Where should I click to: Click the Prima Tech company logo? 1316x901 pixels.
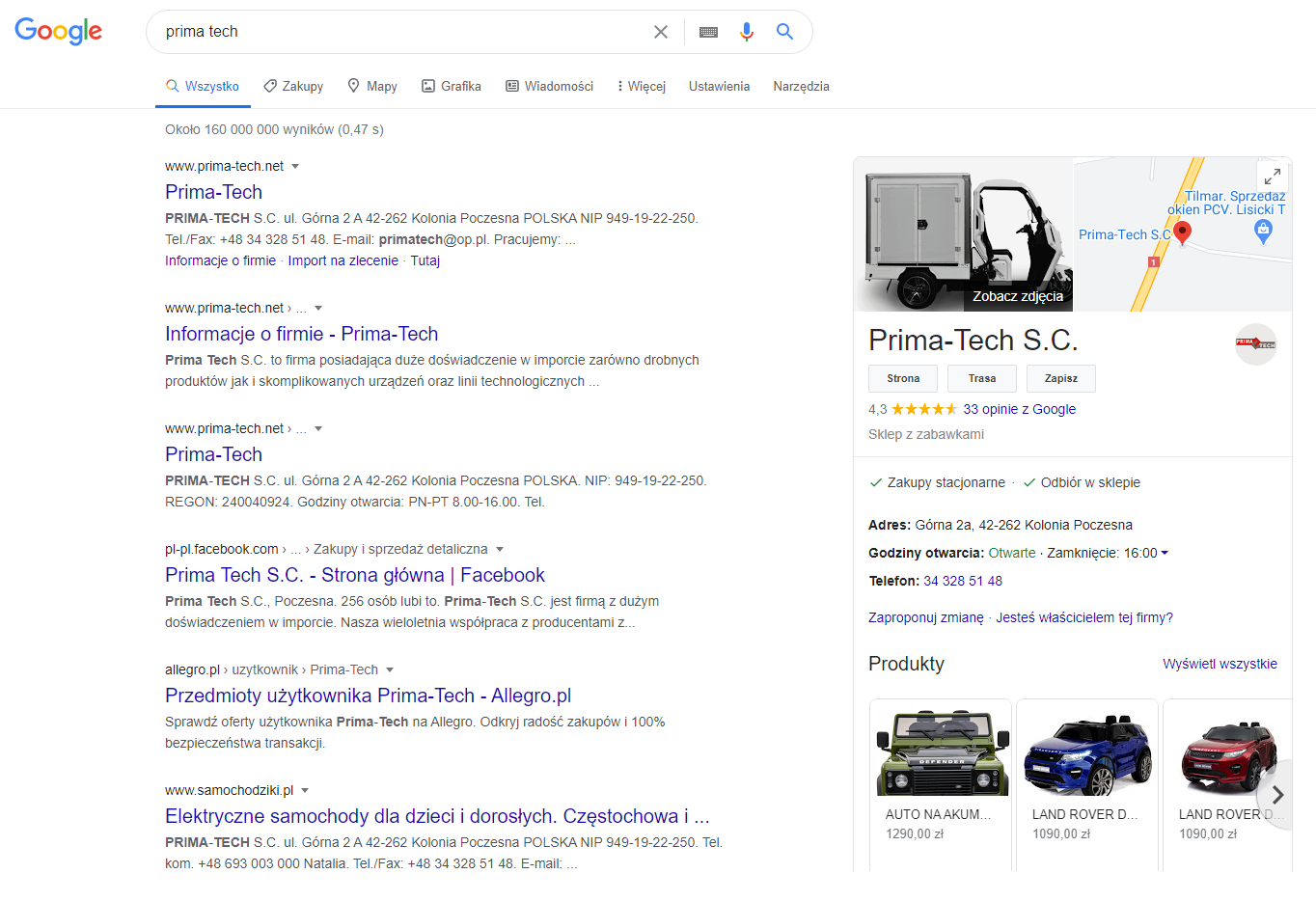point(1256,343)
